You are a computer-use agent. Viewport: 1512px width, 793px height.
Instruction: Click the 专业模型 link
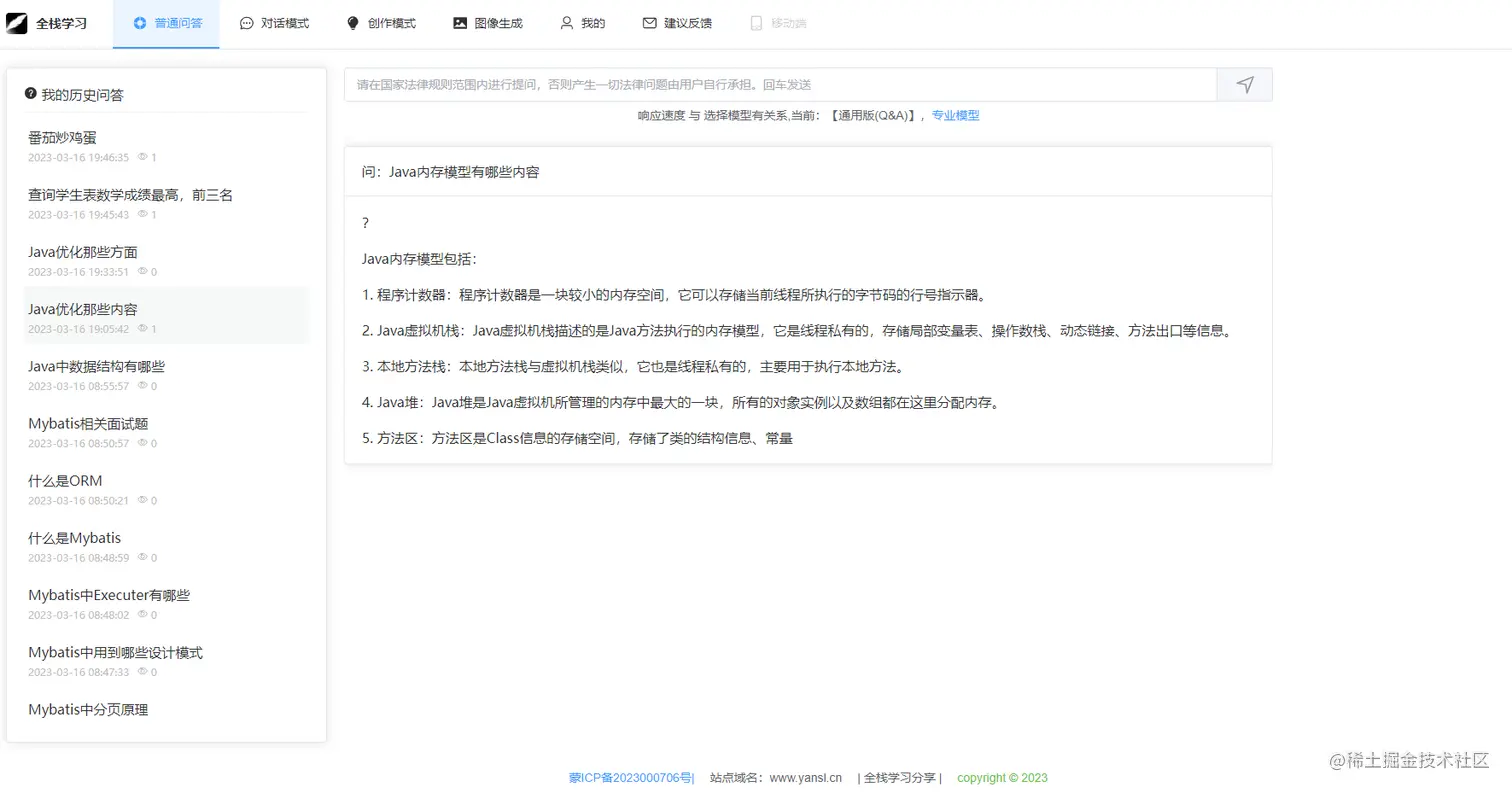point(956,115)
